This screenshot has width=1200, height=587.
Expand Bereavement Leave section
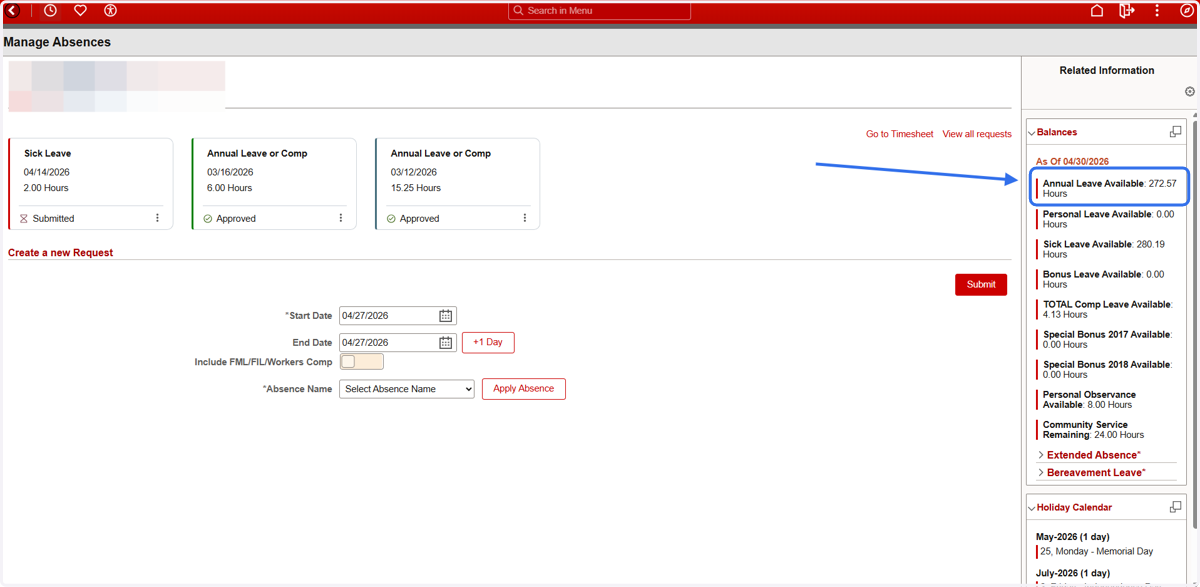pos(1096,472)
